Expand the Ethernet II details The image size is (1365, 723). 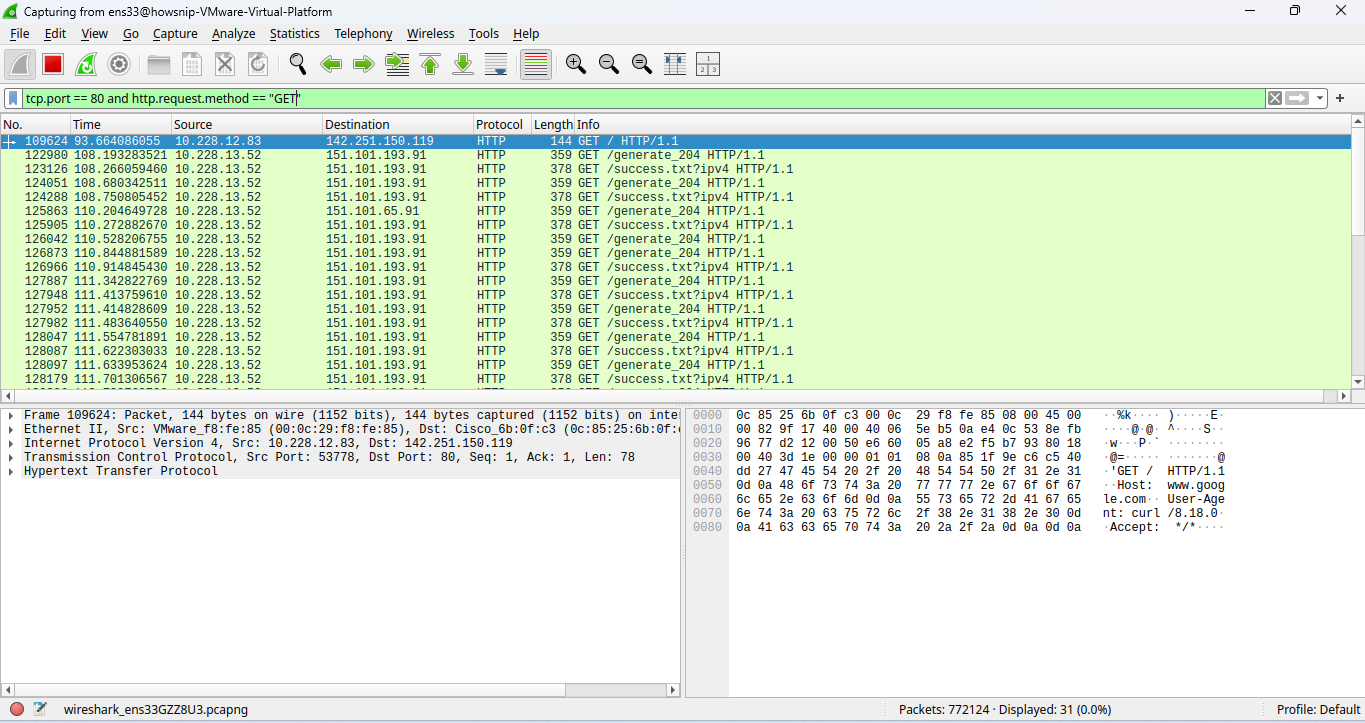click(10, 429)
